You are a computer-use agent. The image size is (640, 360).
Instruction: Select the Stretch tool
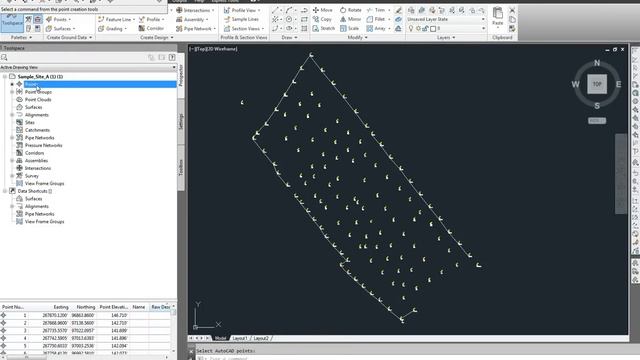[x=324, y=29]
